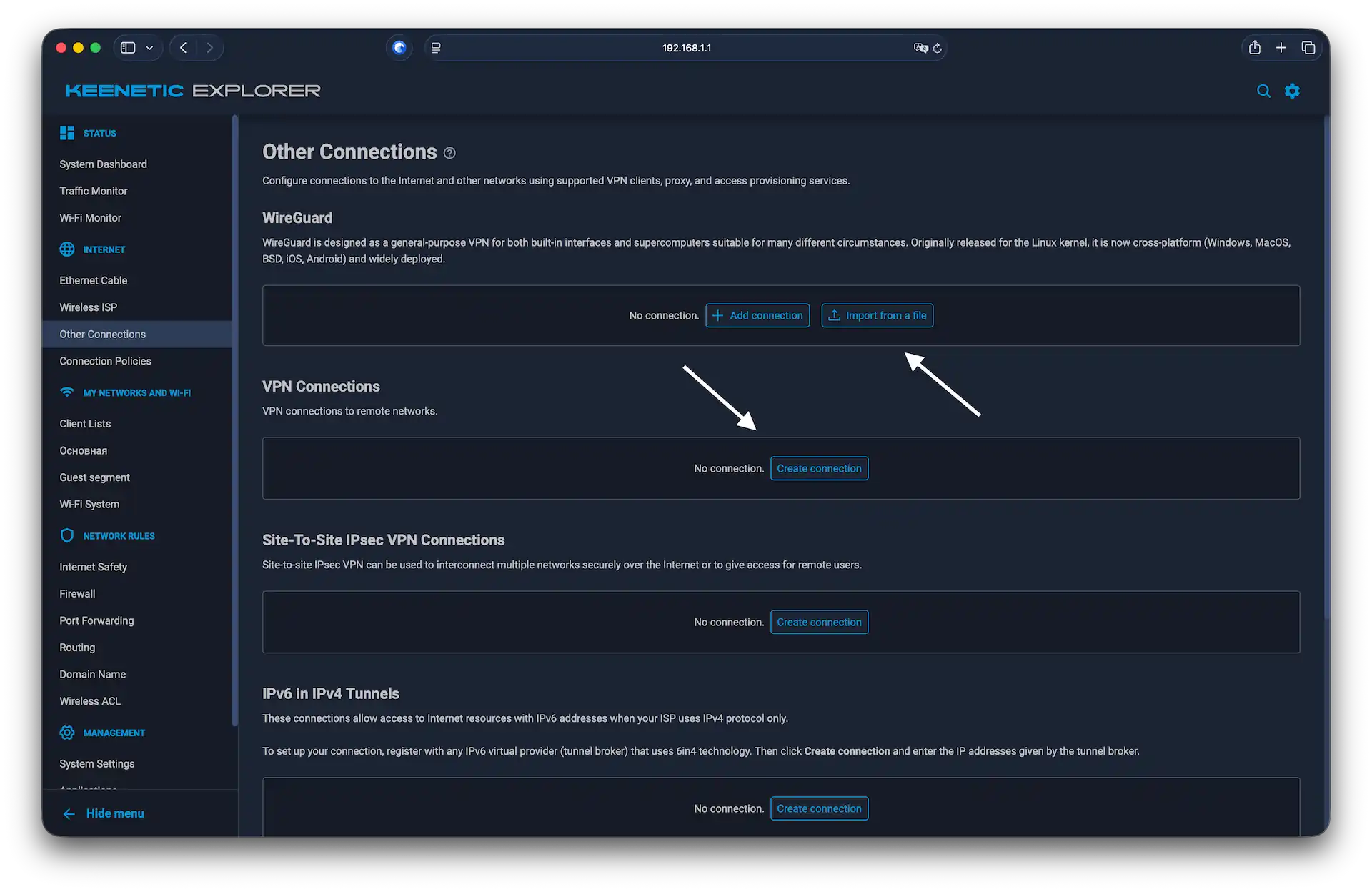
Task: Open Safari share sheet icon
Action: (1255, 48)
